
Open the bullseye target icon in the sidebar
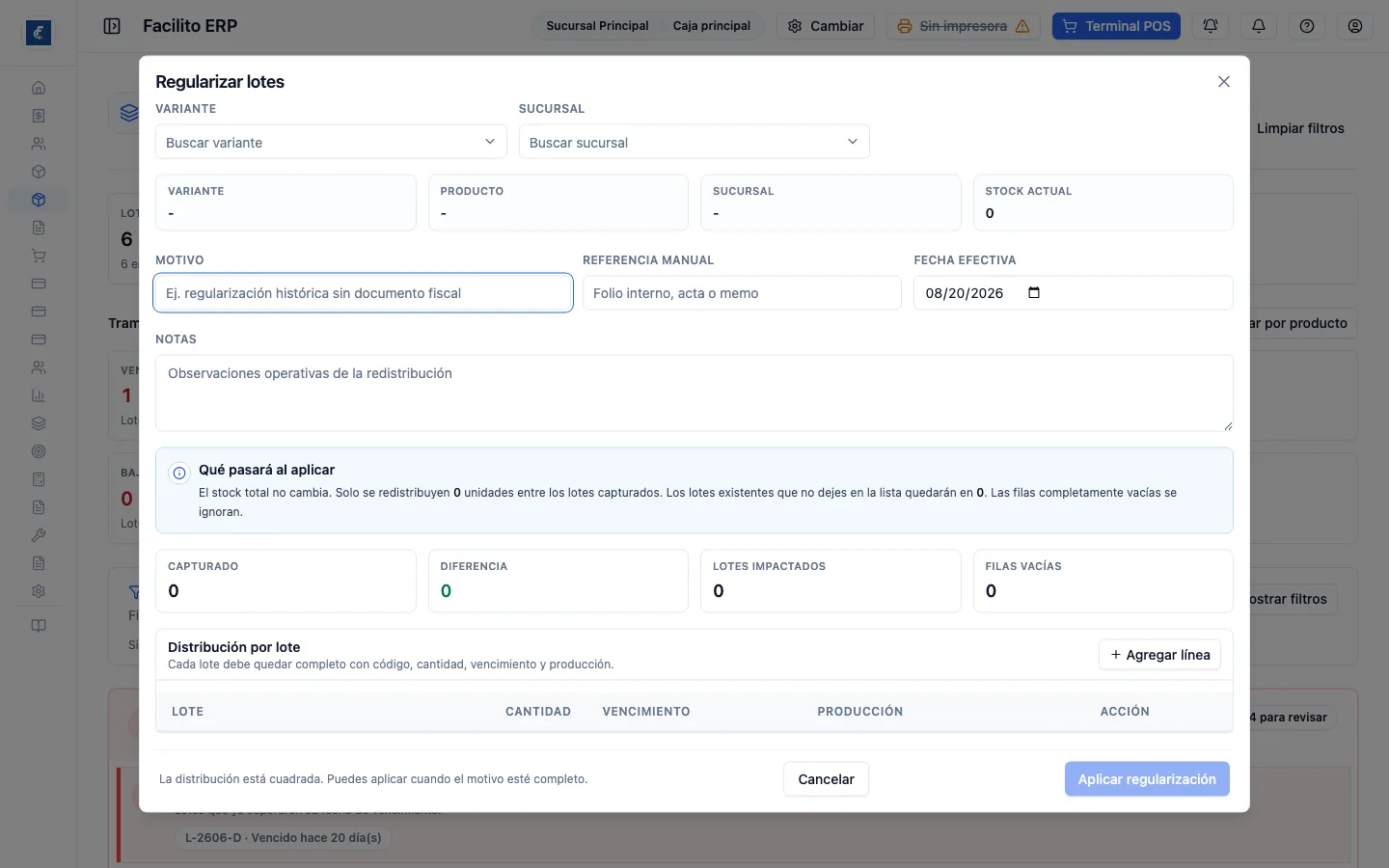(x=39, y=451)
